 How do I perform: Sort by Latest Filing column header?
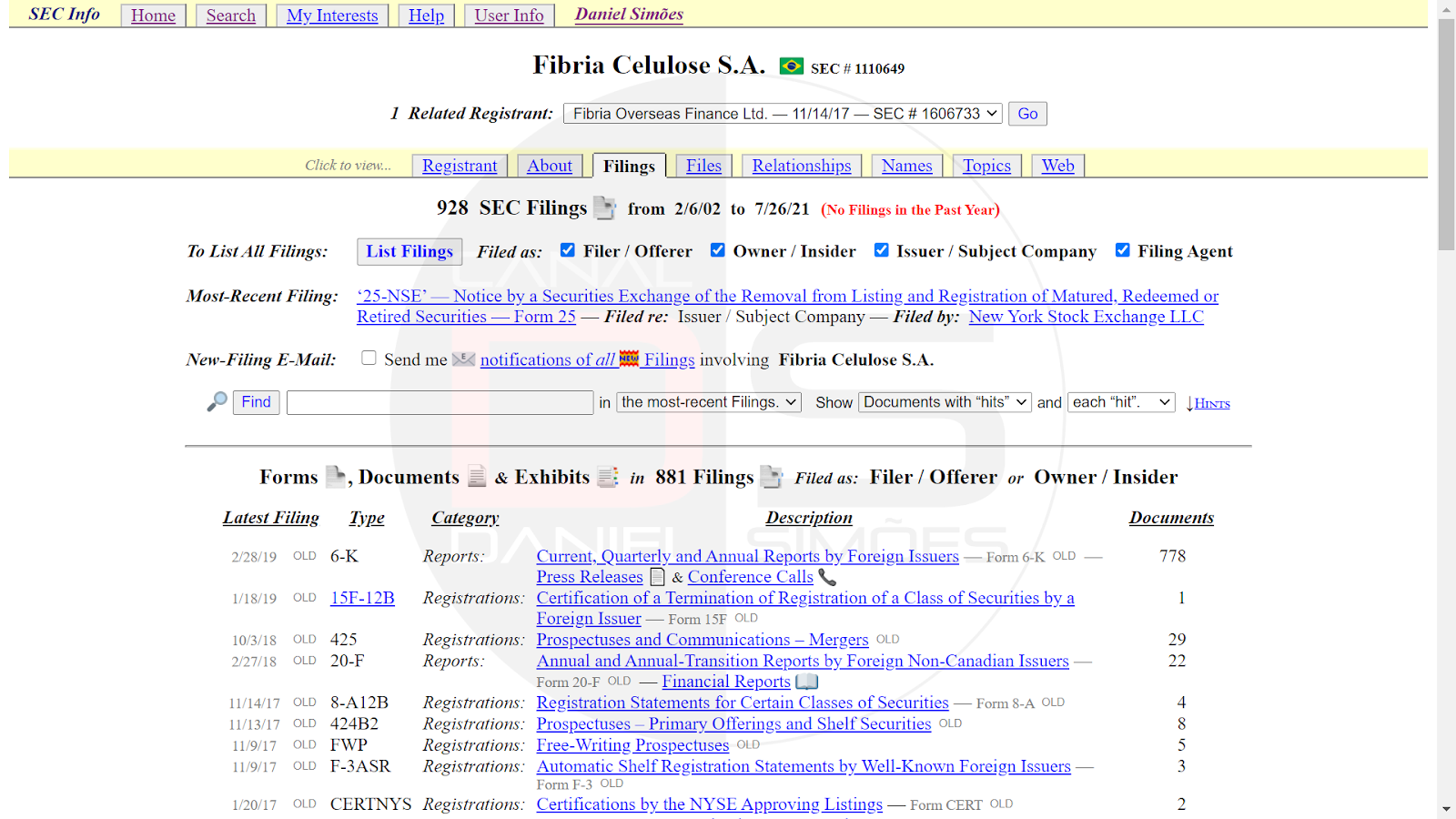[271, 518]
